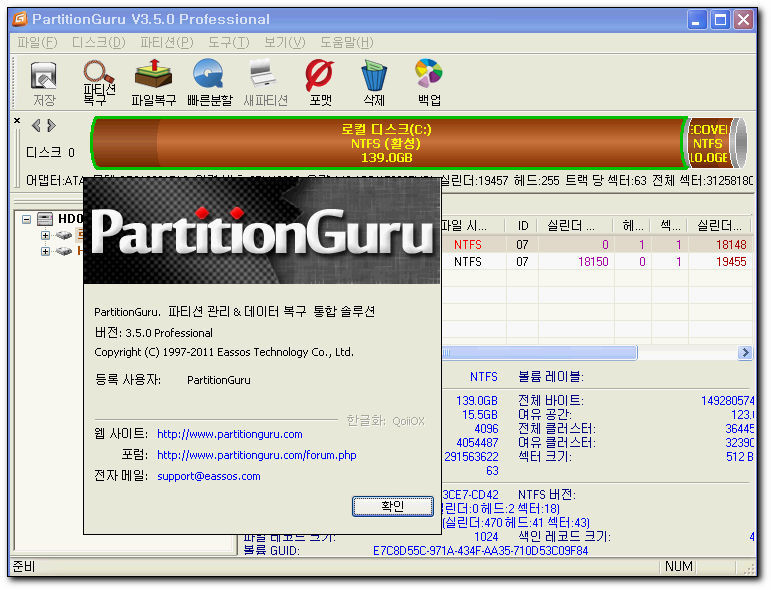Image resolution: width=771 pixels, height=590 pixels.
Task: Select the black NTFS cell in second row
Action: pyautogui.click(x=468, y=262)
